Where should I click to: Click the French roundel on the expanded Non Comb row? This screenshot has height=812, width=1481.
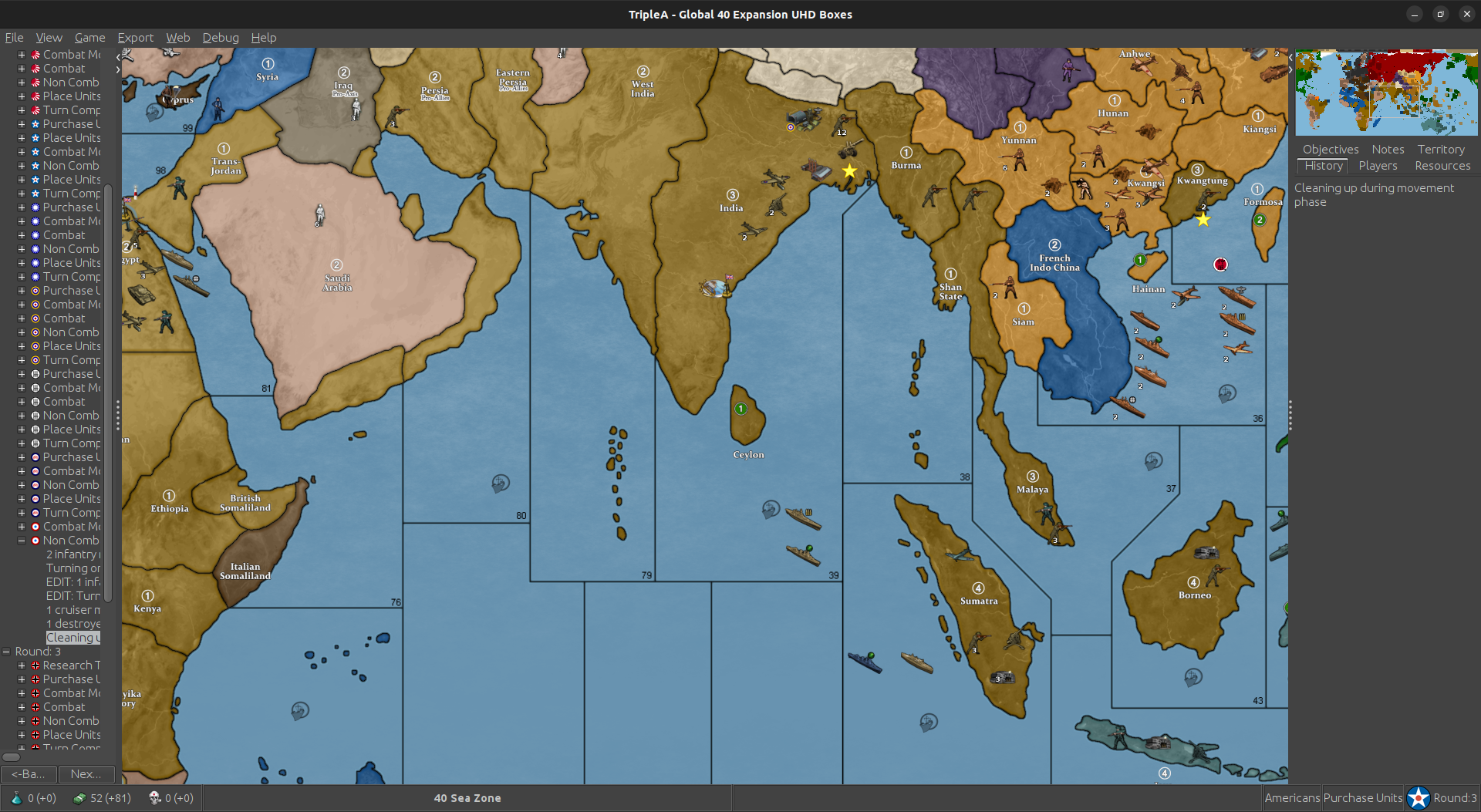tap(35, 541)
